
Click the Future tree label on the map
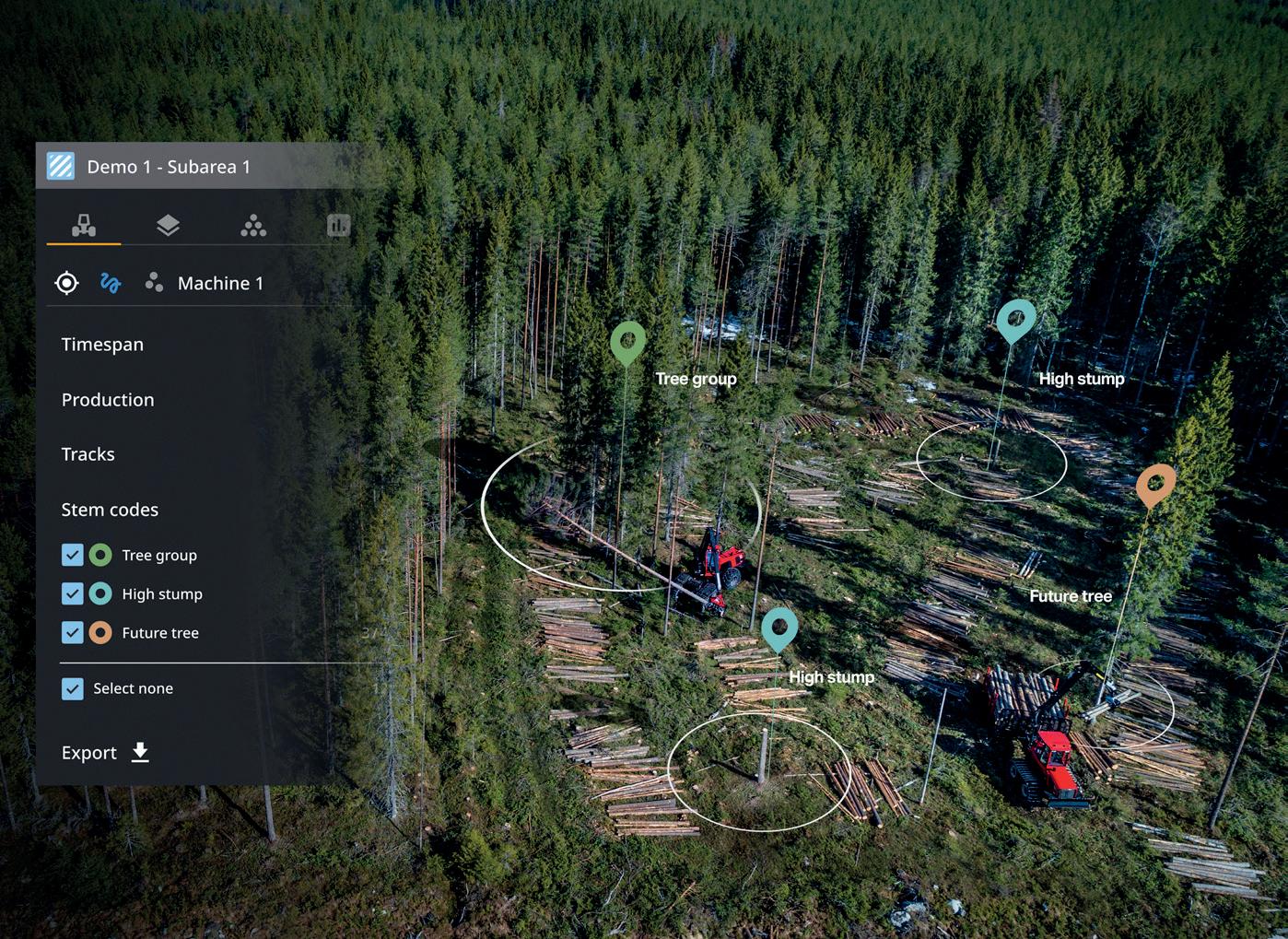1071,596
